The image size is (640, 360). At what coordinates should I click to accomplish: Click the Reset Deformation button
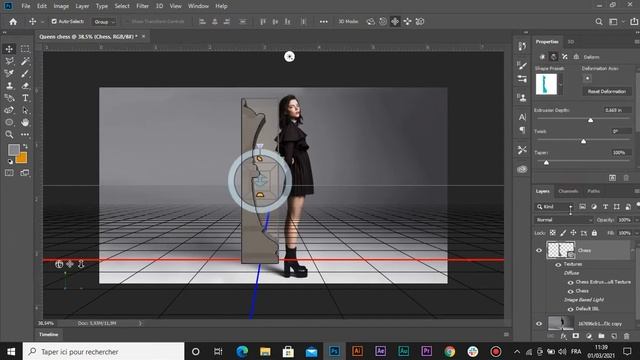(x=607, y=91)
